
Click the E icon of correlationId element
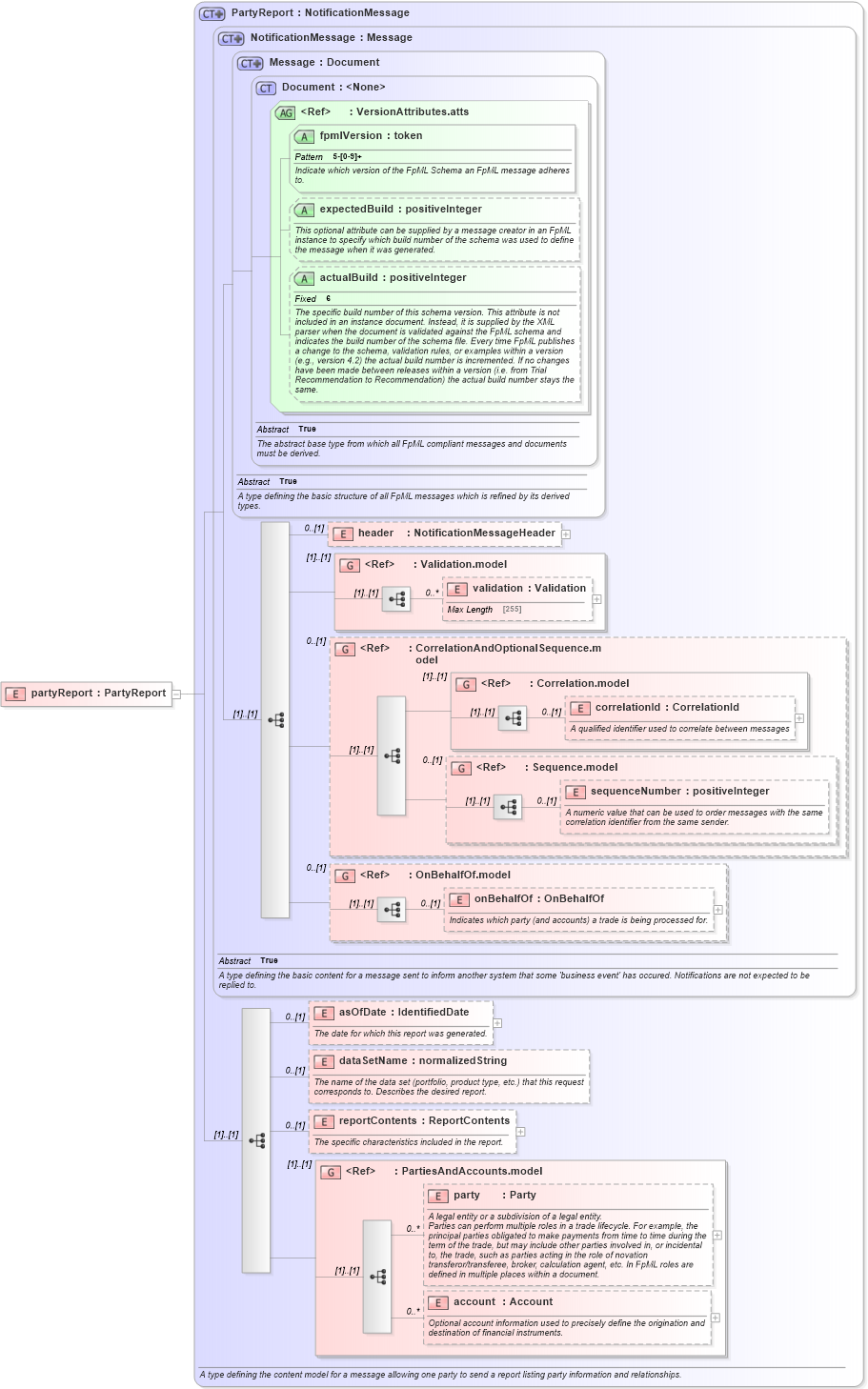pos(579,708)
